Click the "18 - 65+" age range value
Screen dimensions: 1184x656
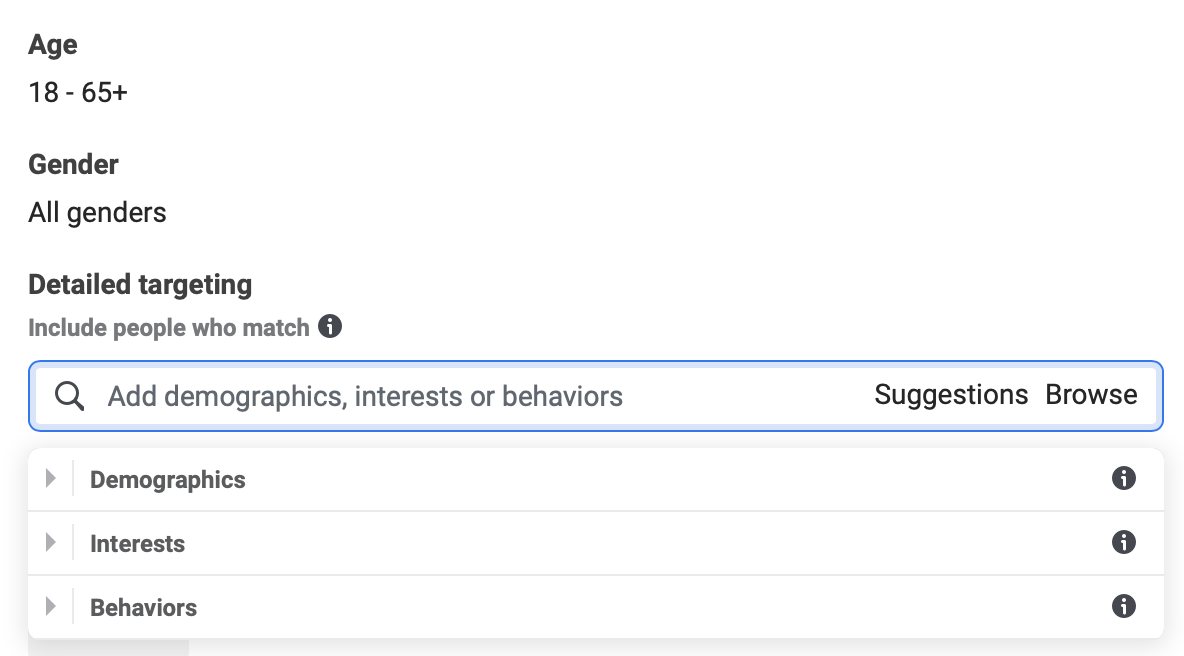[78, 93]
